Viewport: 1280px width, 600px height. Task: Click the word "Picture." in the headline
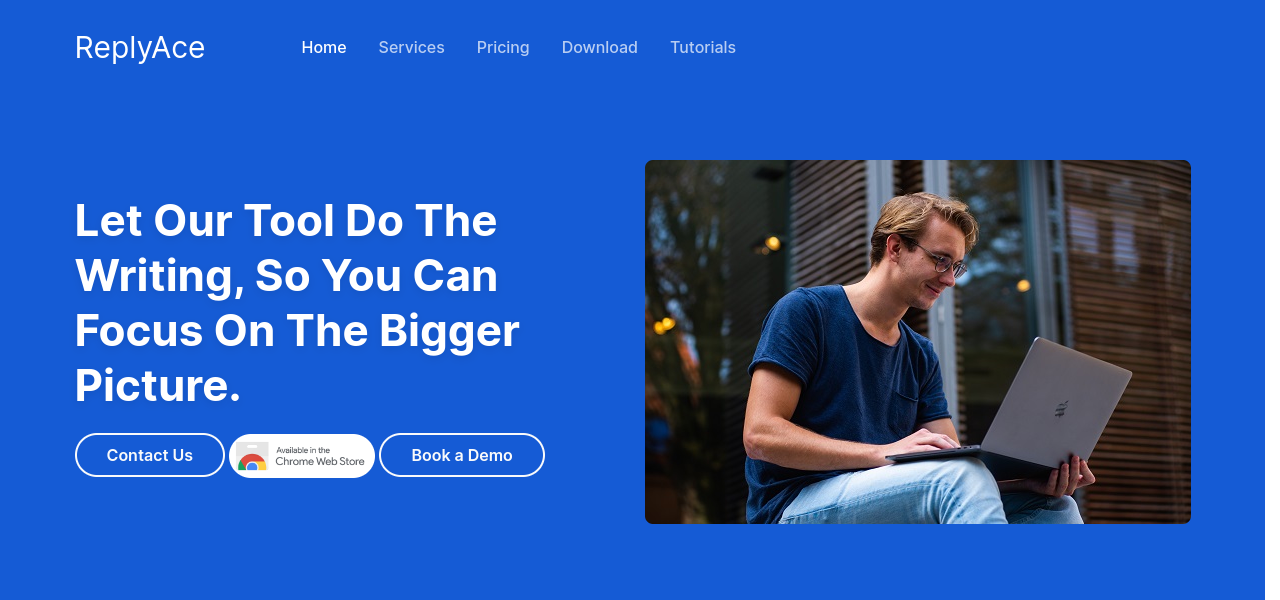click(x=158, y=385)
